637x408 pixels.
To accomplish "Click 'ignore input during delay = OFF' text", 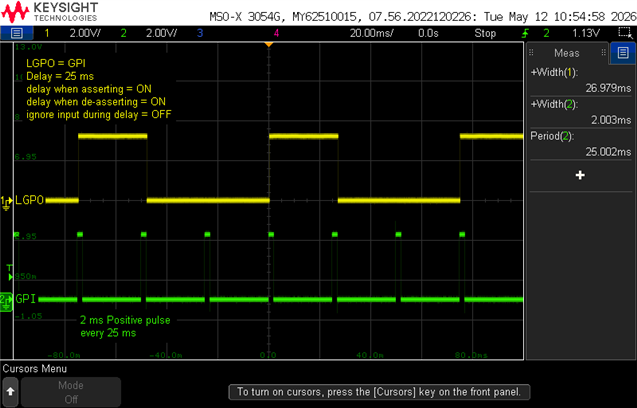I will click(99, 115).
